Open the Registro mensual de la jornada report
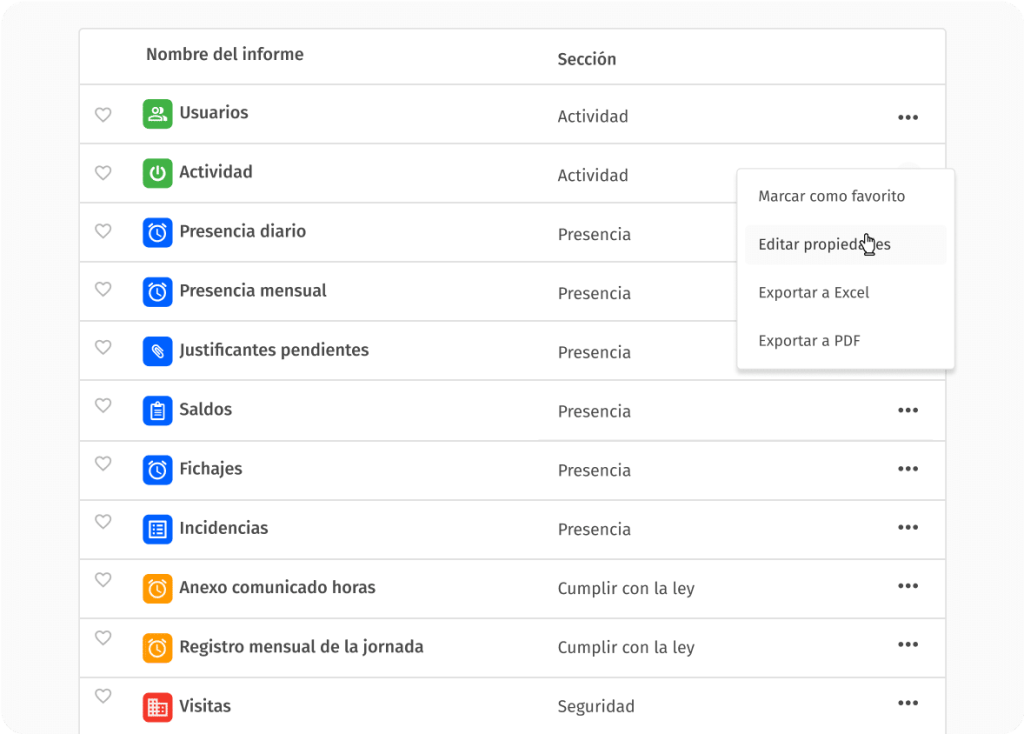 tap(301, 647)
